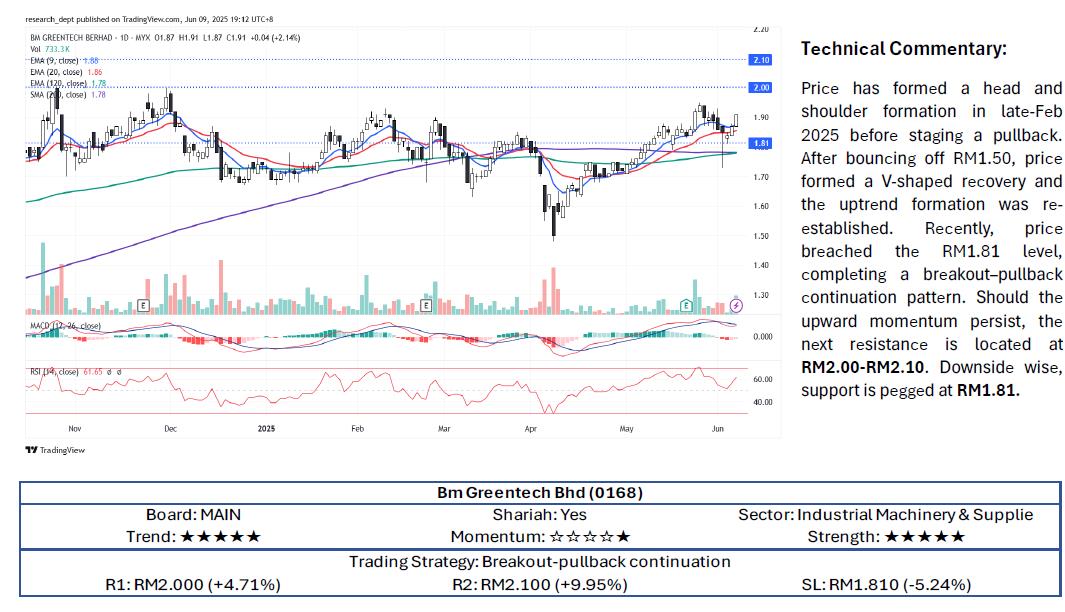Click the 1.50 tick on the price axis

pyautogui.click(x=761, y=236)
